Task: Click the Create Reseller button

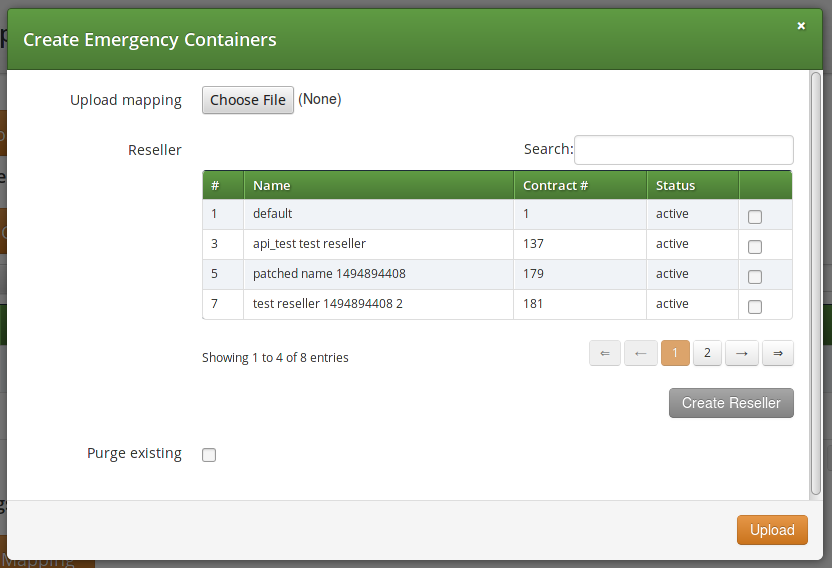Action: point(731,403)
